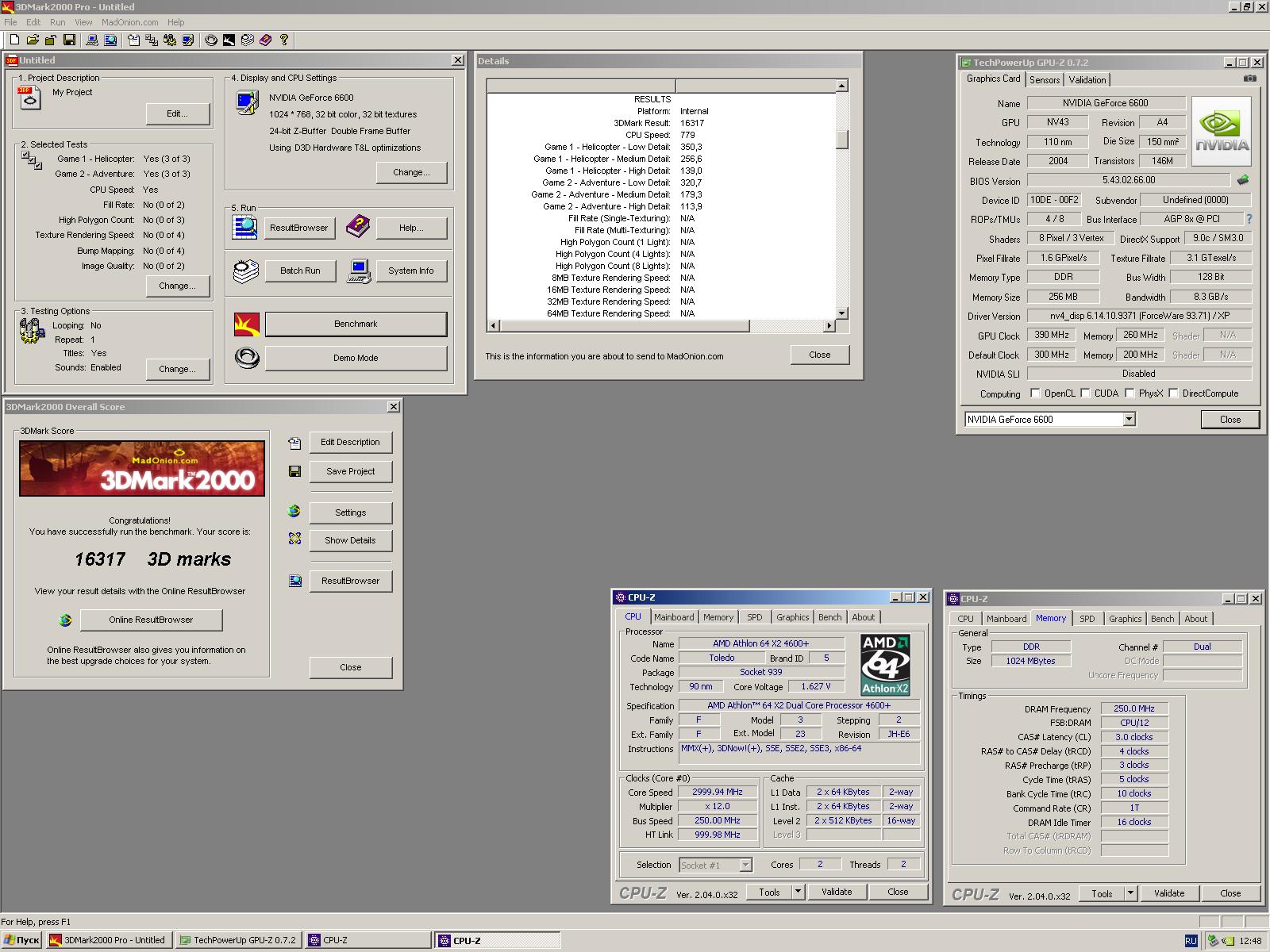Click the NVIDIA logo in GPU-Z
1270x952 pixels.
[x=1222, y=131]
